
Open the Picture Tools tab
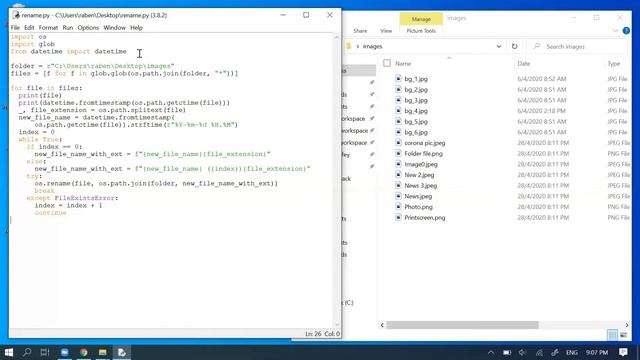point(421,31)
